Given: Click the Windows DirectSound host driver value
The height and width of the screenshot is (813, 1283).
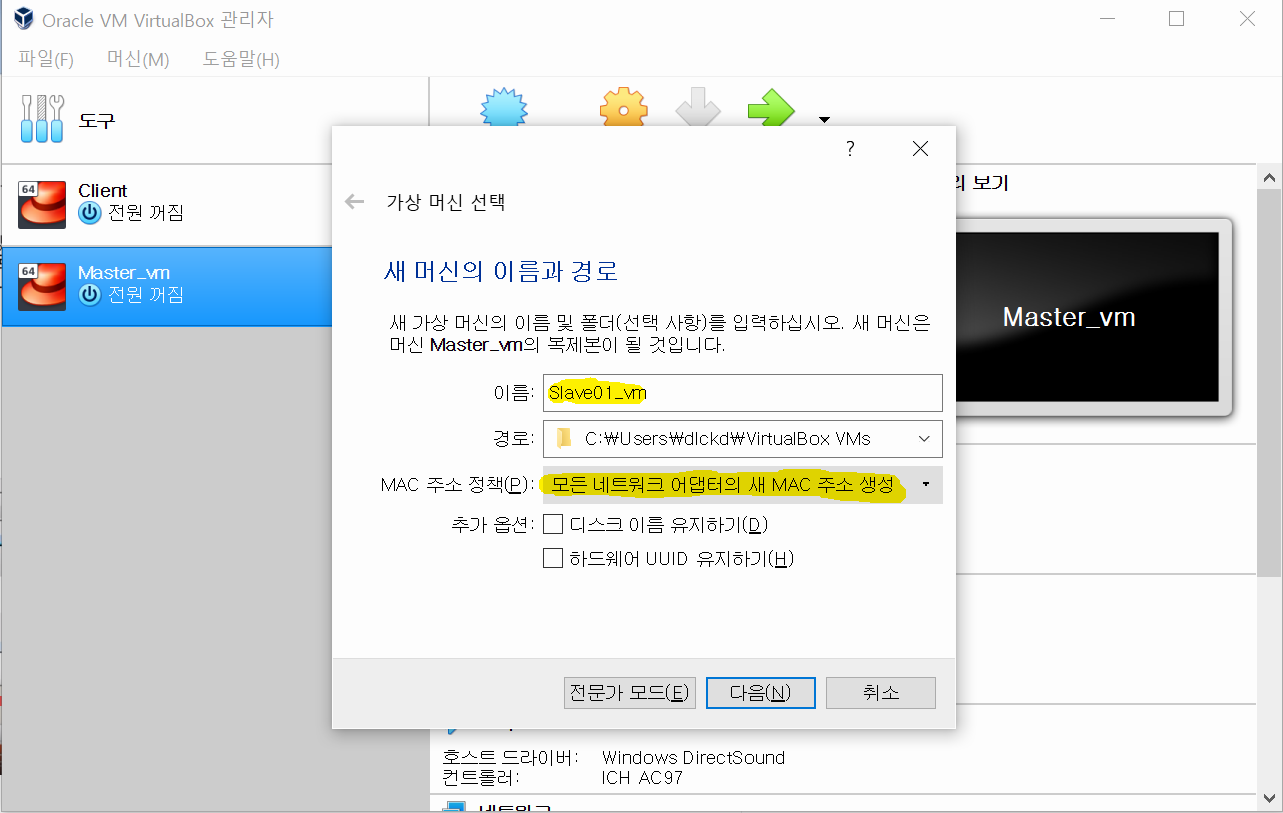Looking at the screenshot, I should [693, 757].
